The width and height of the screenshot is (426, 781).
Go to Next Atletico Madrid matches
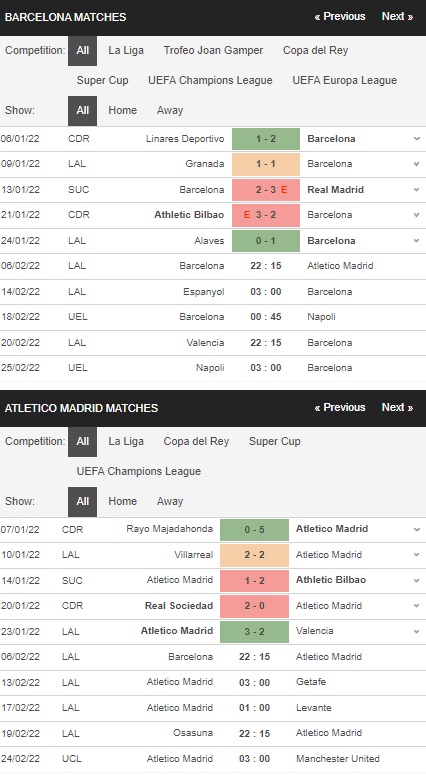(x=397, y=407)
